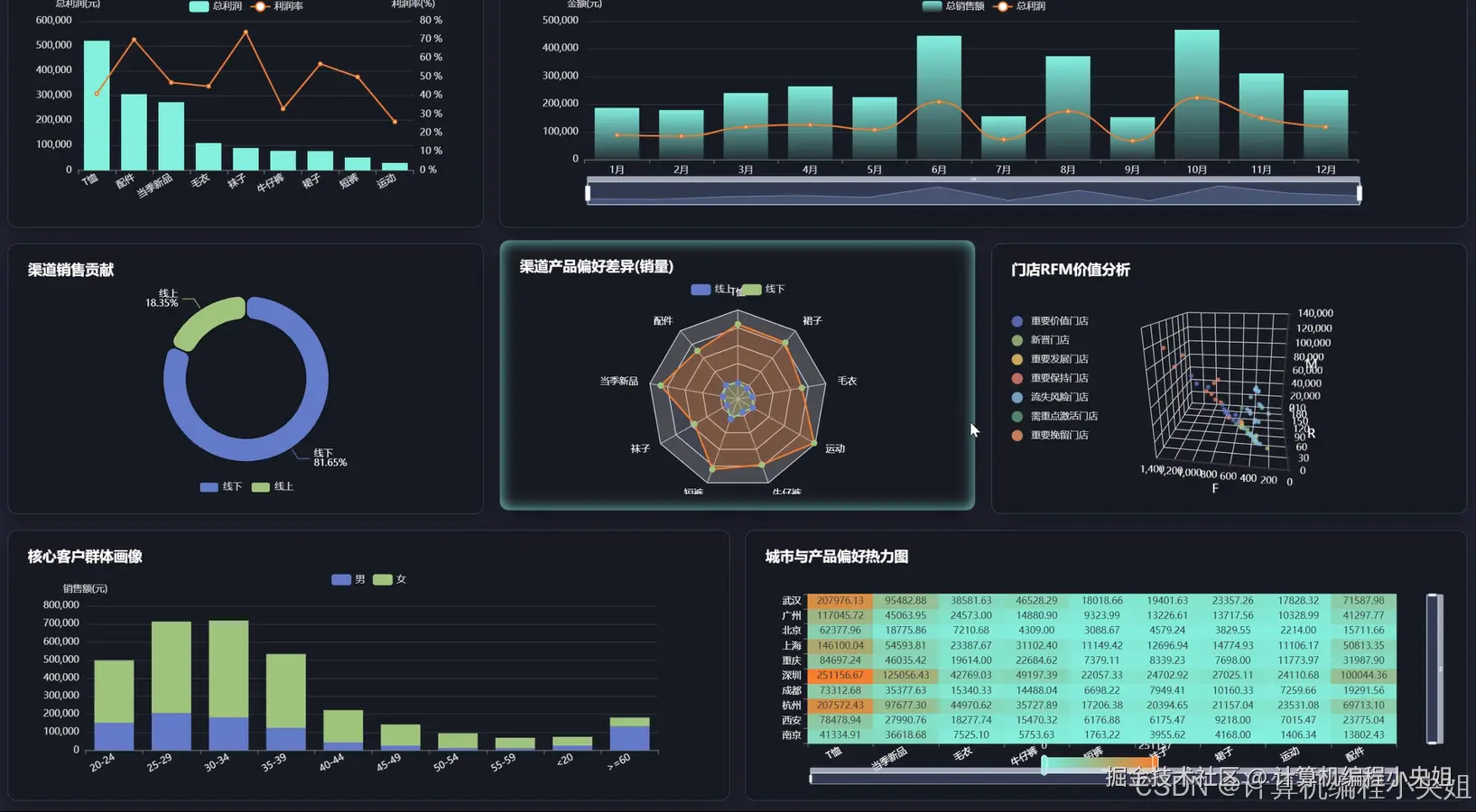The width and height of the screenshot is (1476, 812).
Task: Click 核心客户群体画像 panel title
Action: pos(85,557)
